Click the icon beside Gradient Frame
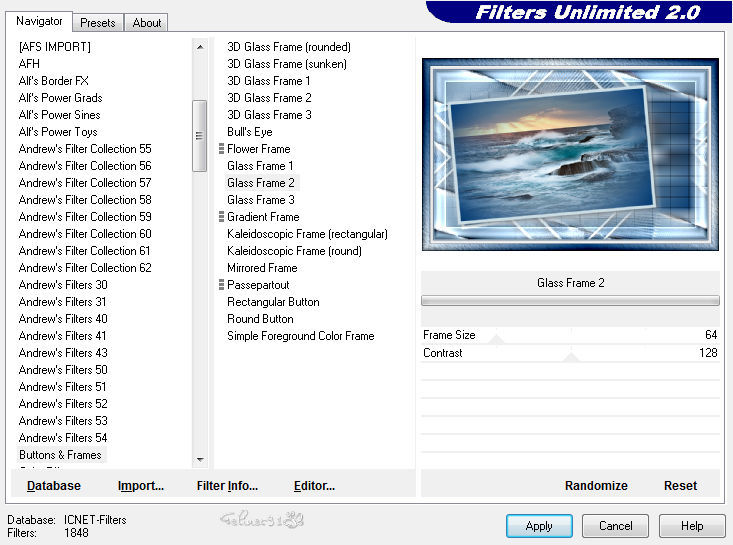Viewport: 733px width, 545px height. [x=221, y=217]
